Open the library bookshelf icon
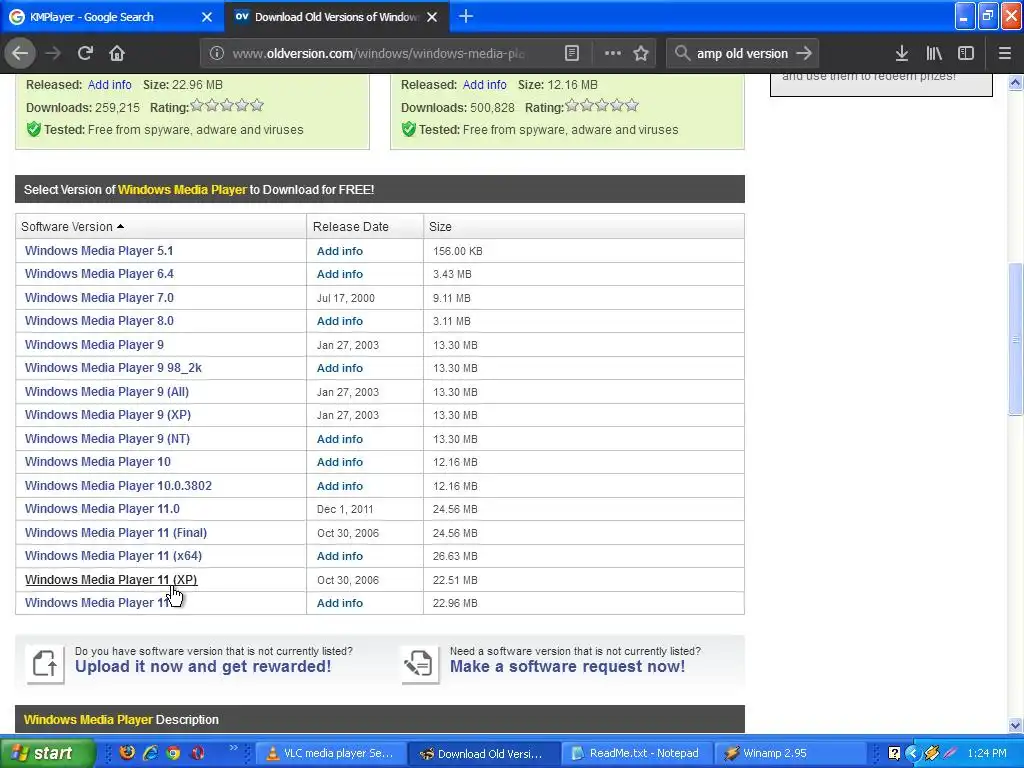 (x=934, y=54)
